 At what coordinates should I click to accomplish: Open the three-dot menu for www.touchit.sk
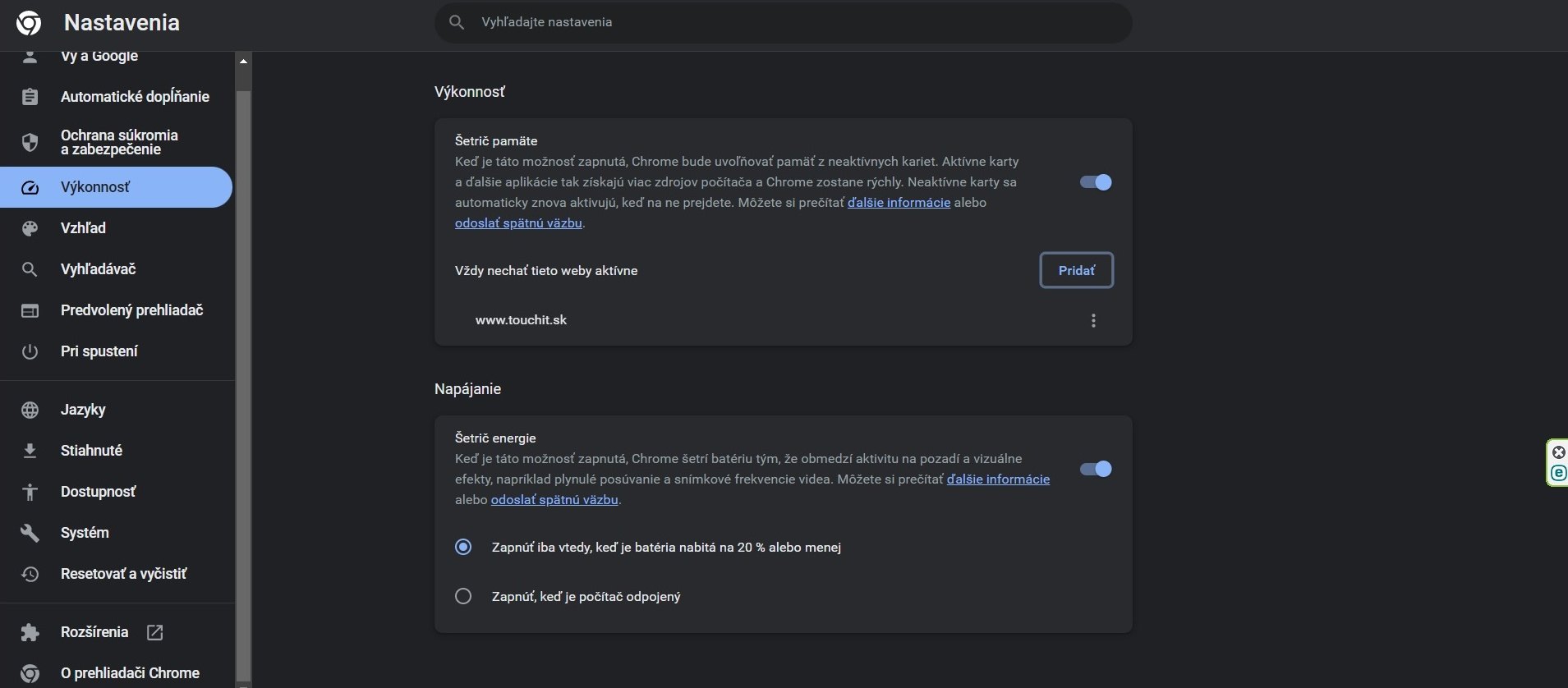click(x=1093, y=320)
